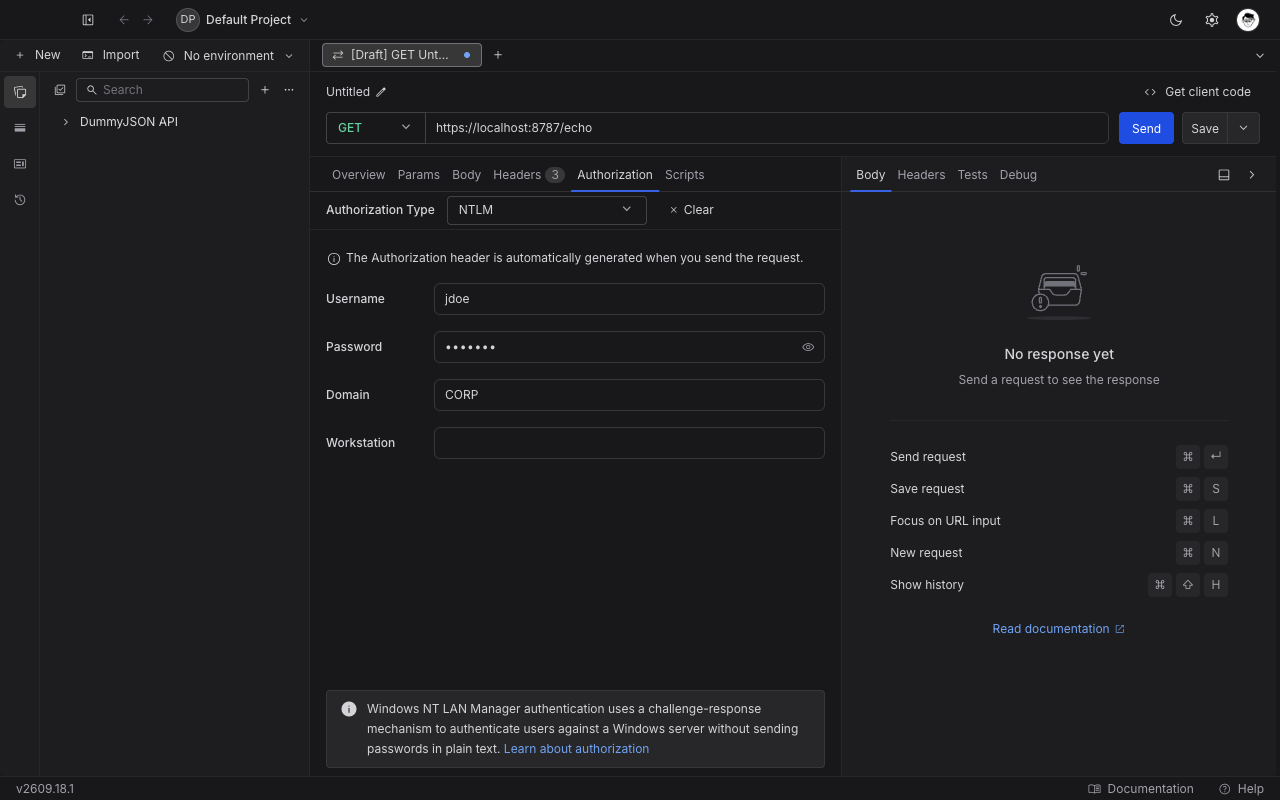Open Read documentation link
This screenshot has width=1280, height=800.
(x=1059, y=629)
